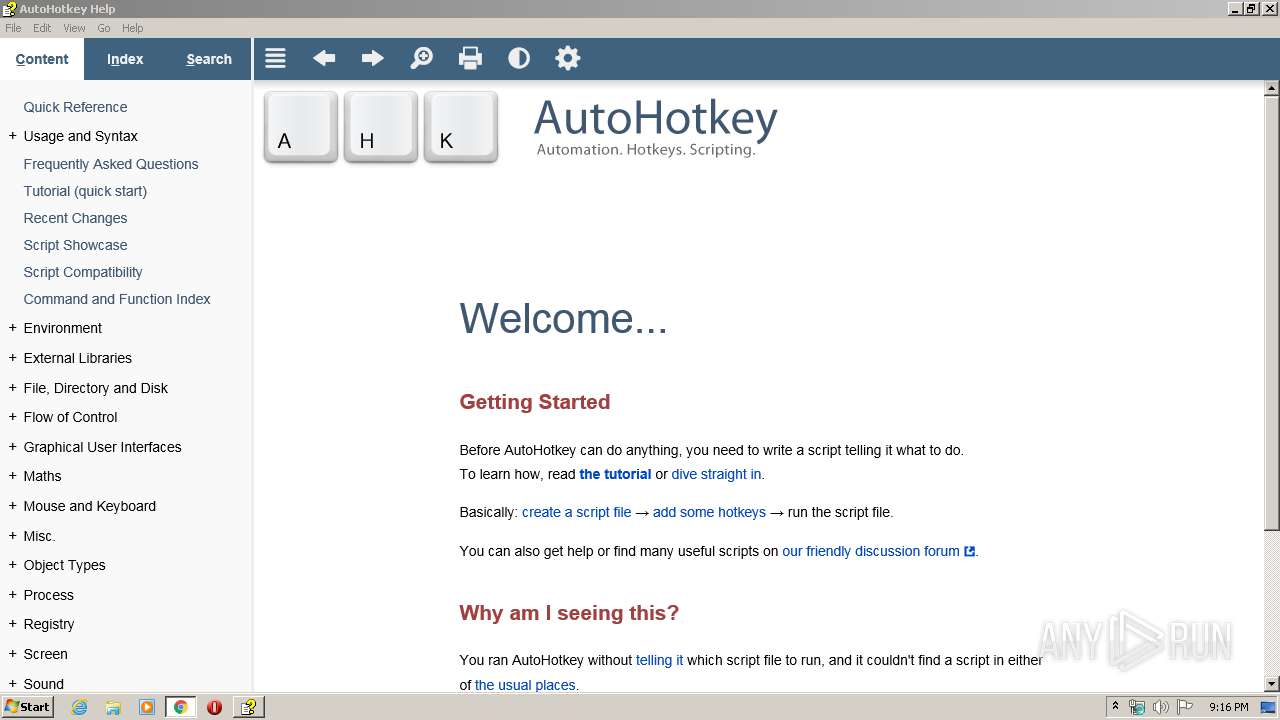Open the Help menu
This screenshot has width=1280, height=720.
tap(132, 28)
